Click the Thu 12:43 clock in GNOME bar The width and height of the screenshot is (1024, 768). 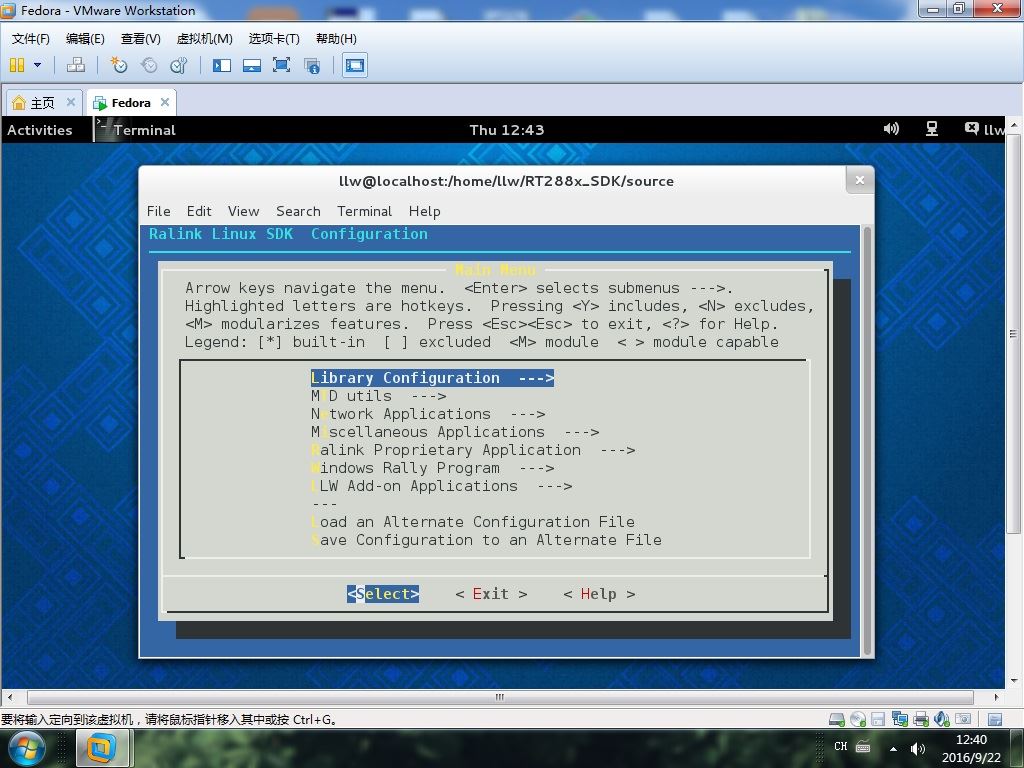coord(507,130)
